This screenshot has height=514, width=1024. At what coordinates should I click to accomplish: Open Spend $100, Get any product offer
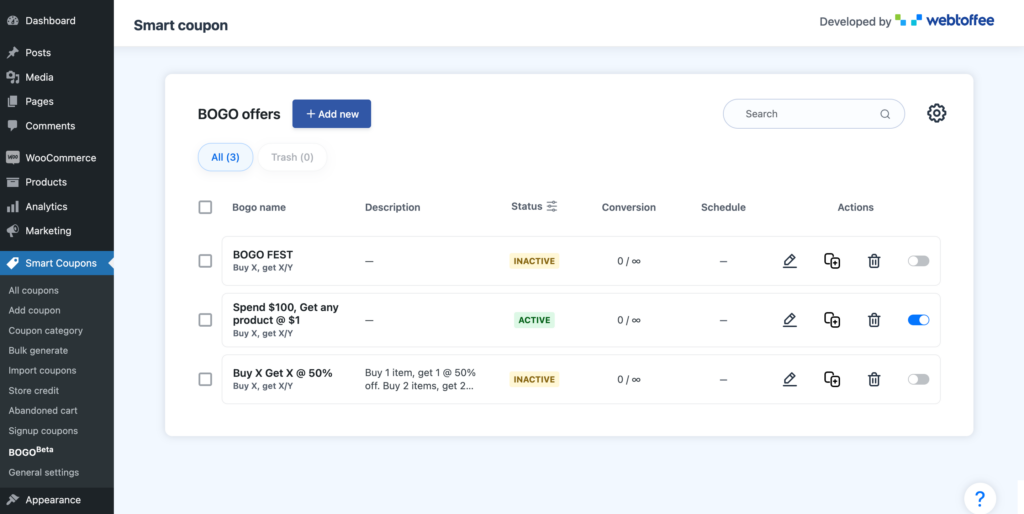tap(286, 313)
